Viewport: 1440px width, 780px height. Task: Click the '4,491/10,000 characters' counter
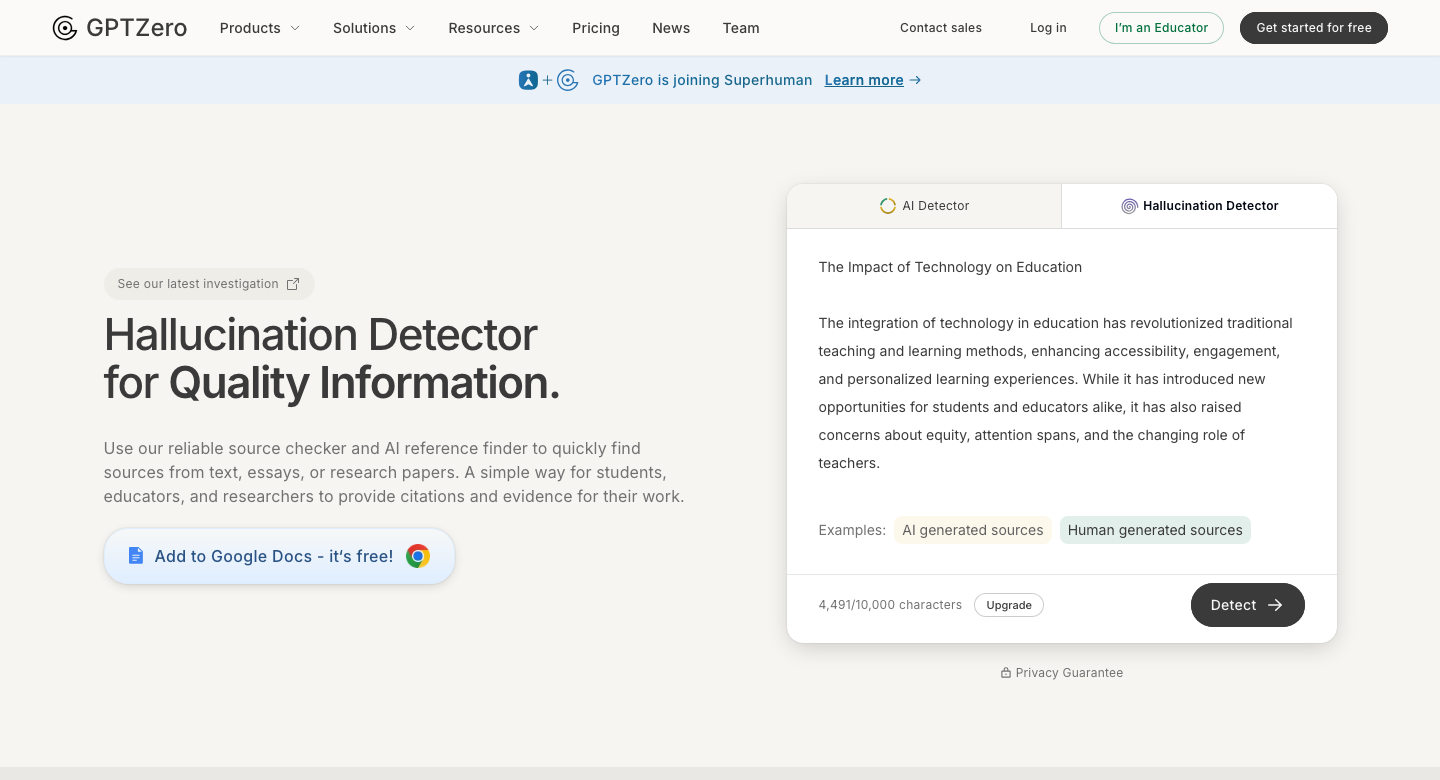890,605
